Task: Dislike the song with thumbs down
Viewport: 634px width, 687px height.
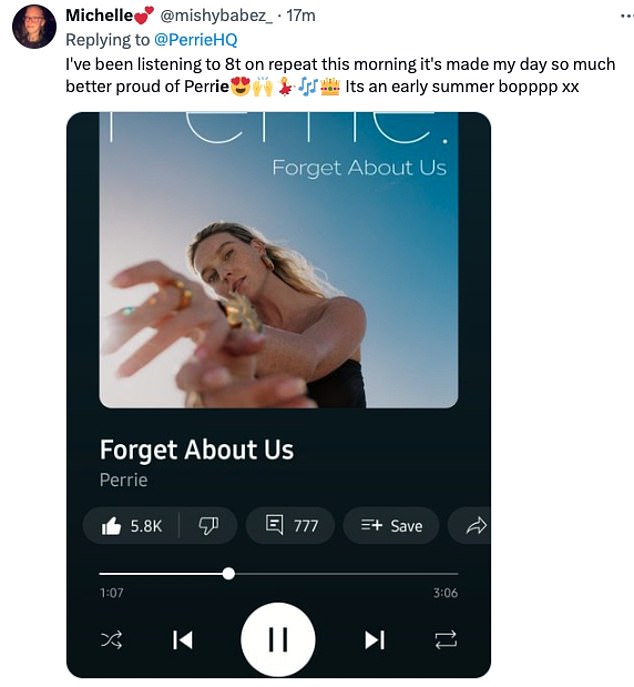Action: [208, 525]
